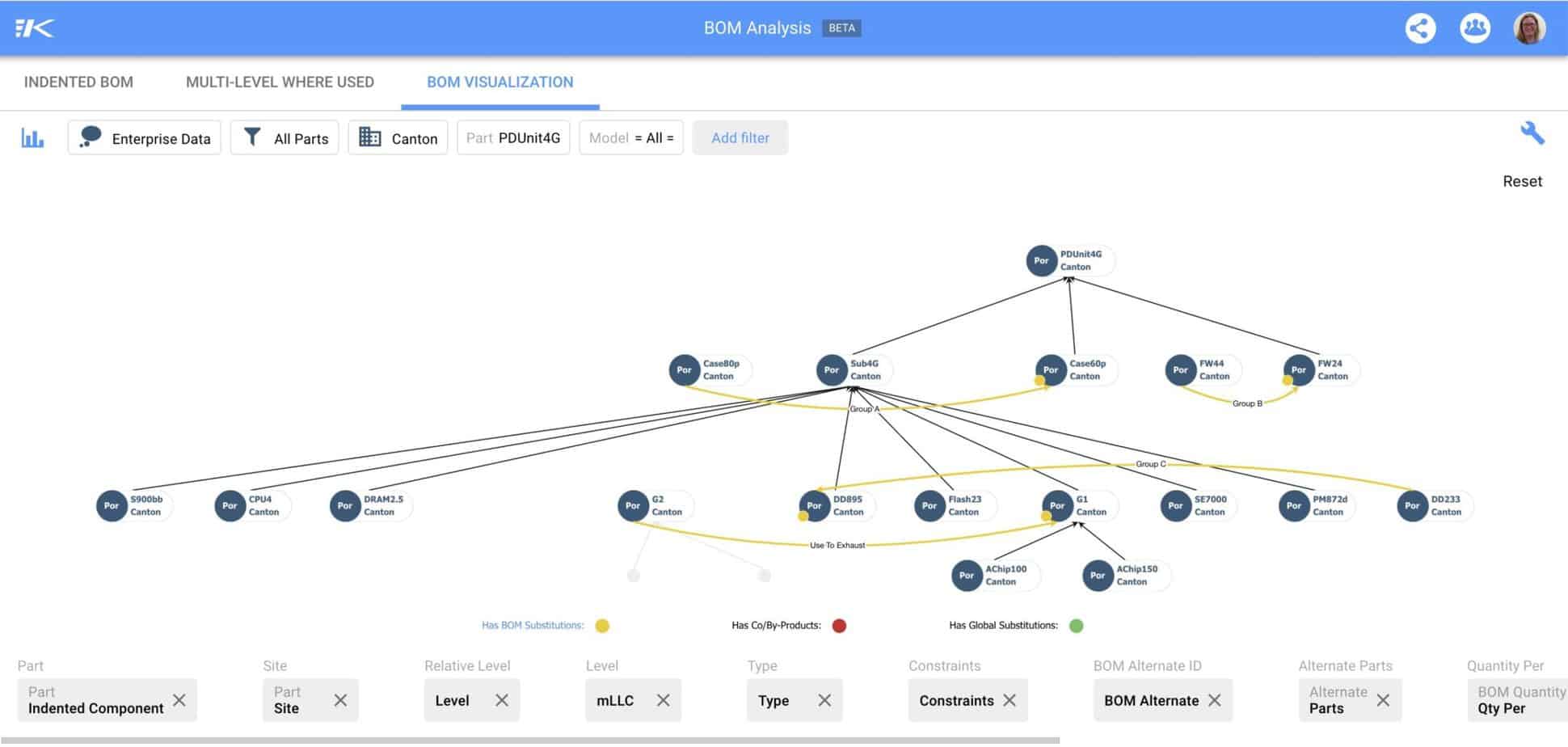This screenshot has height=747, width=1568.
Task: Remove the Constraints column chip
Action: pos(1010,700)
